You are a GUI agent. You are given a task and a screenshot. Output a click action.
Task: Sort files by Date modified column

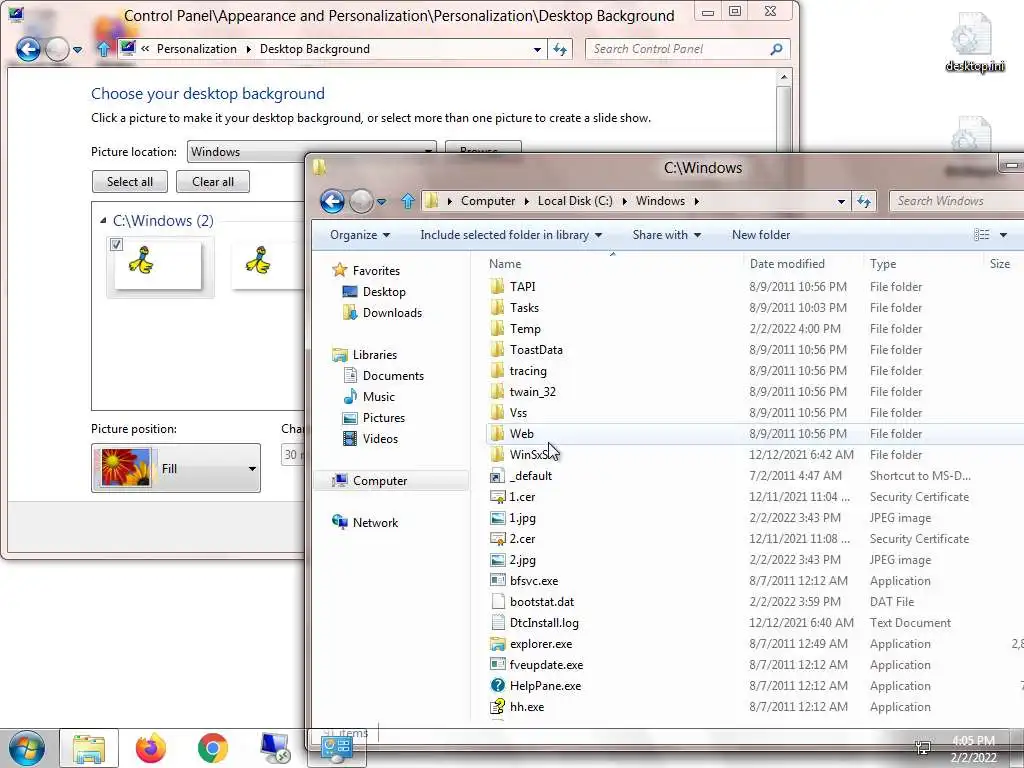787,264
